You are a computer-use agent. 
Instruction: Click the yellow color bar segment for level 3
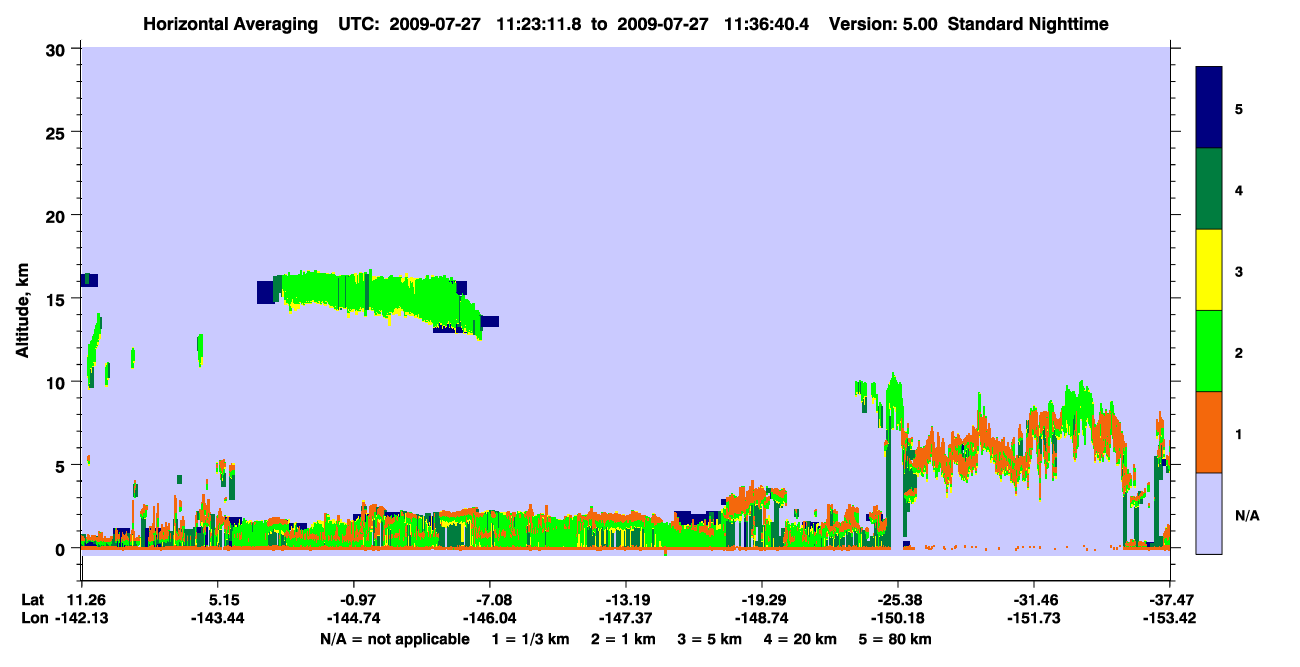[x=1209, y=270]
